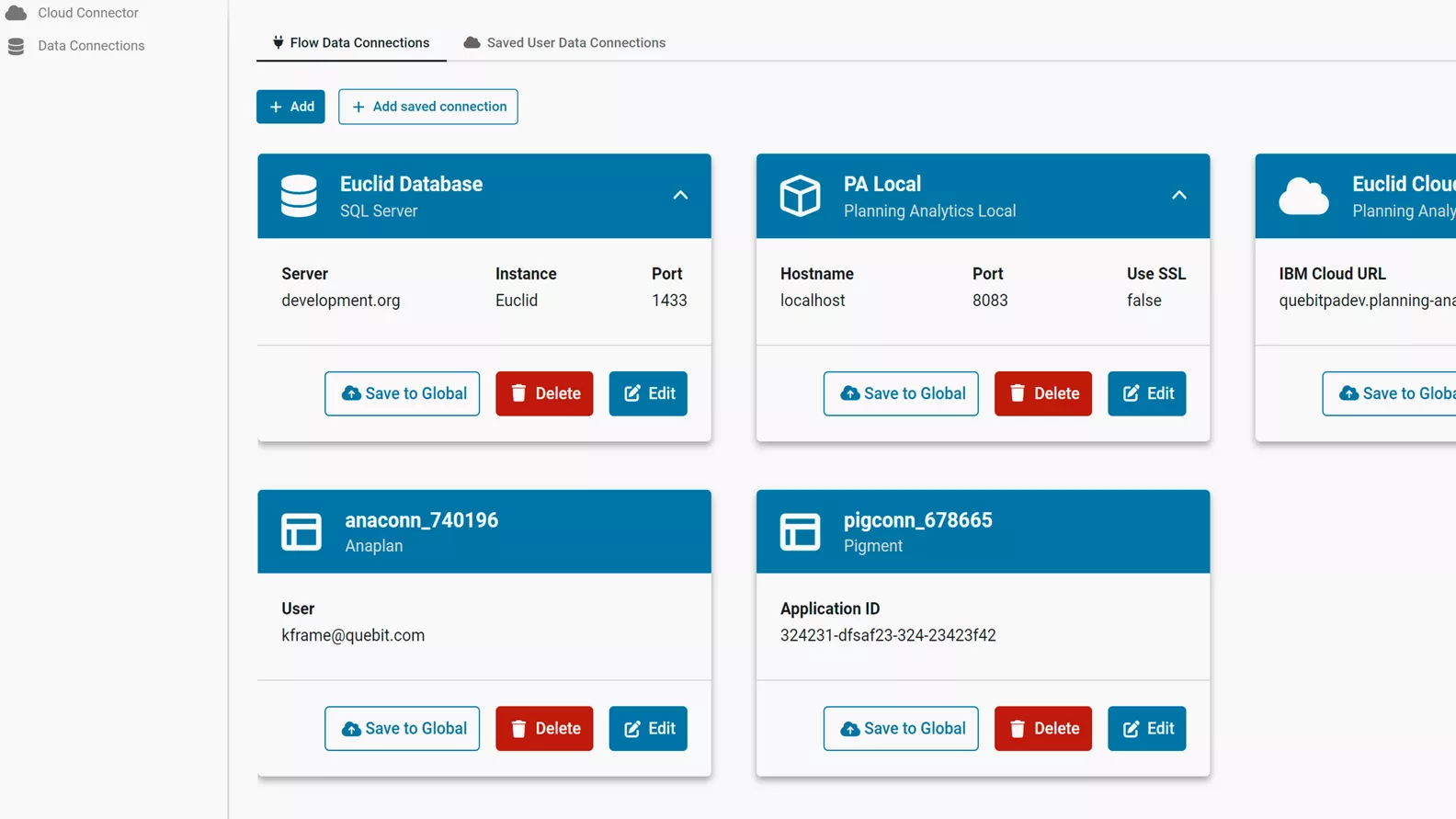Collapse the PA Local card chevron
The image size is (1456, 819).
point(1178,195)
